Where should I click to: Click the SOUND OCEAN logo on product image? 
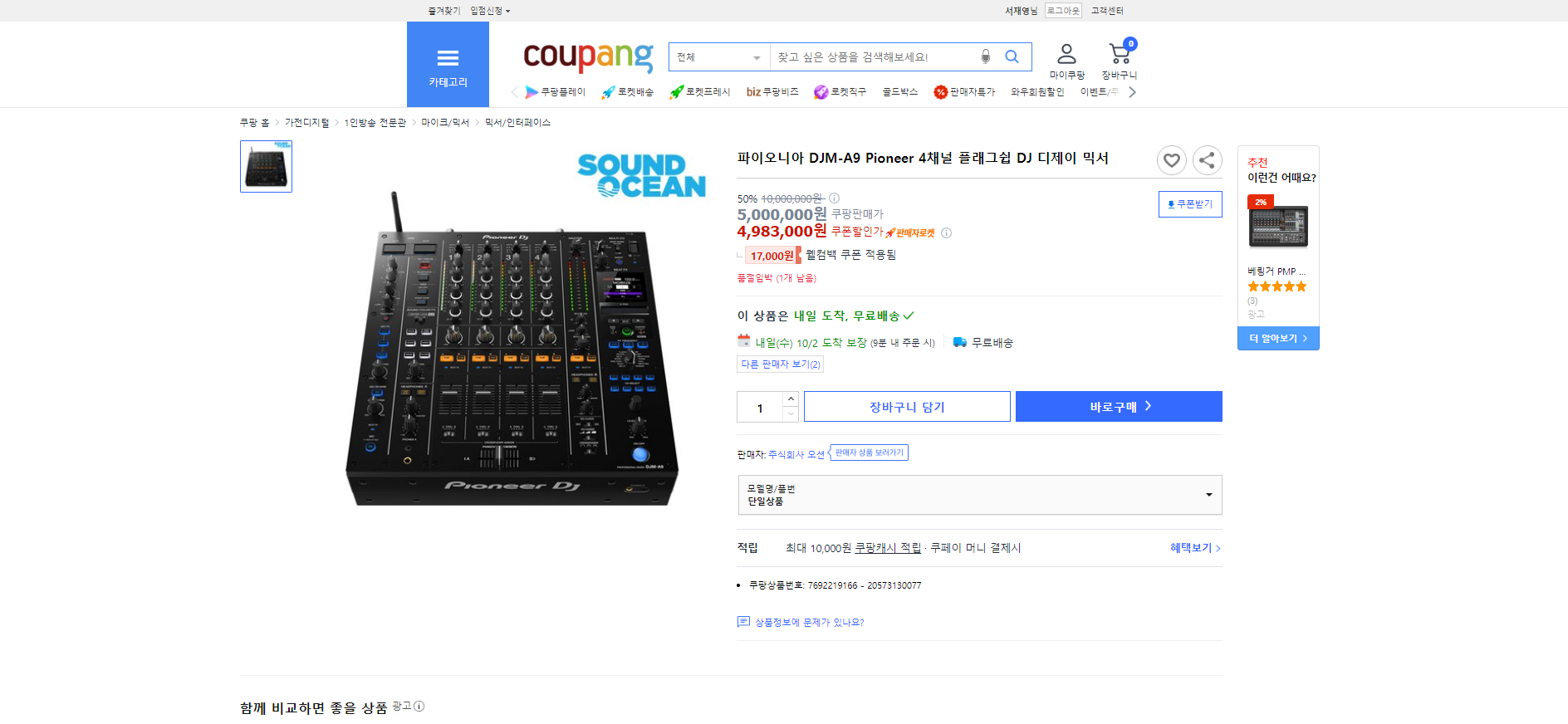(641, 175)
